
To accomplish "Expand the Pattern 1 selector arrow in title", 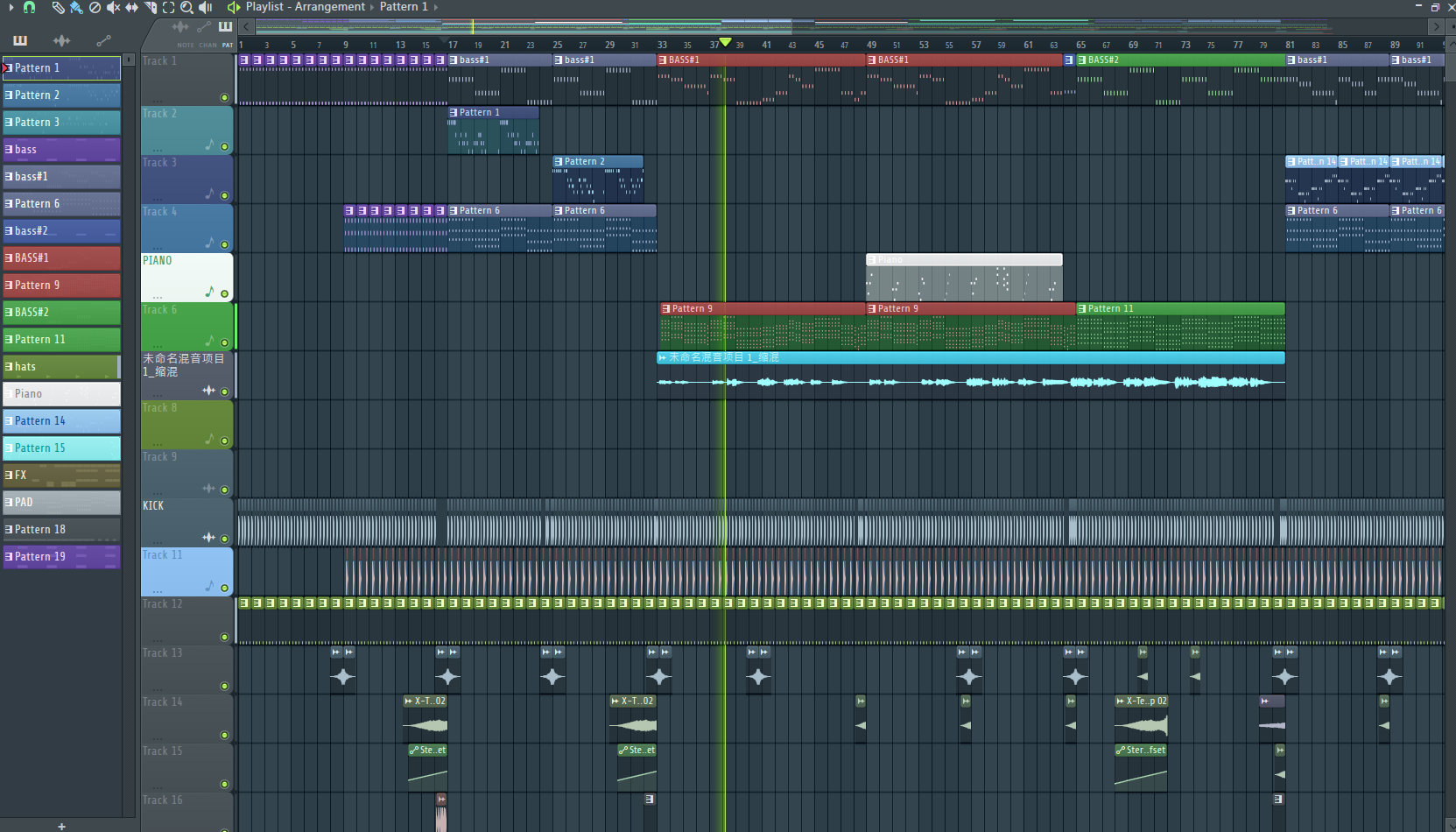I will tap(435, 7).
